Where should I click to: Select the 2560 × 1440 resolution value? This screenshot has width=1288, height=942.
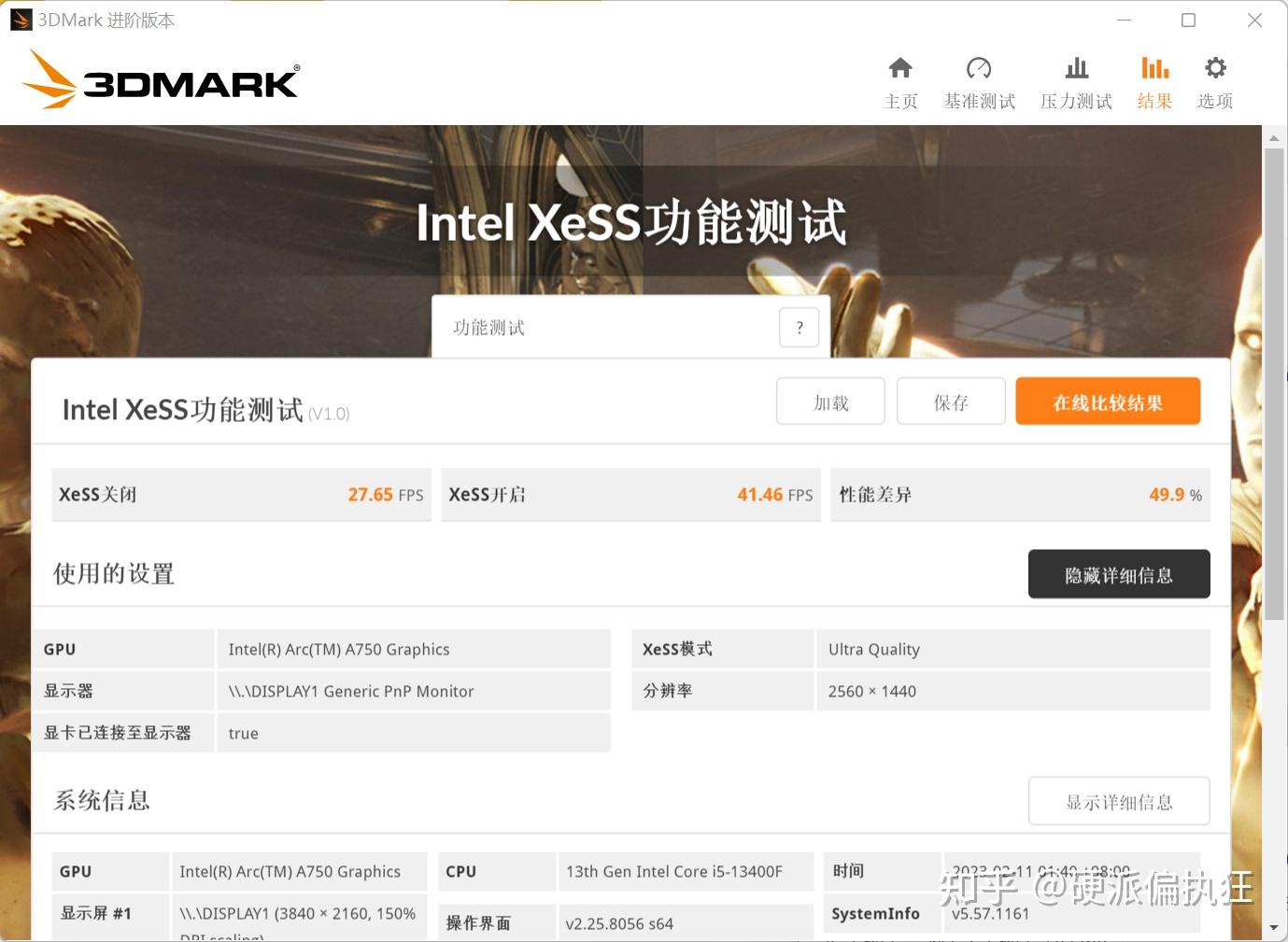click(x=870, y=691)
